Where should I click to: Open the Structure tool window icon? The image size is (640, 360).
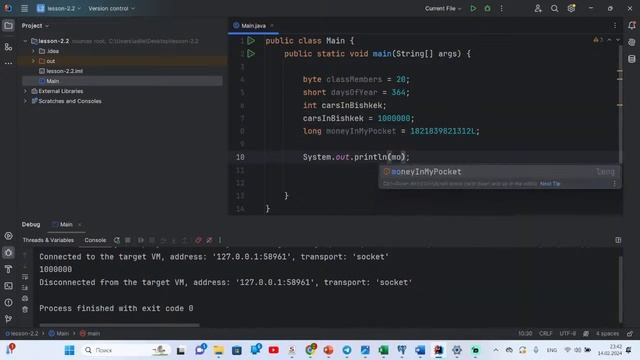pos(8,47)
